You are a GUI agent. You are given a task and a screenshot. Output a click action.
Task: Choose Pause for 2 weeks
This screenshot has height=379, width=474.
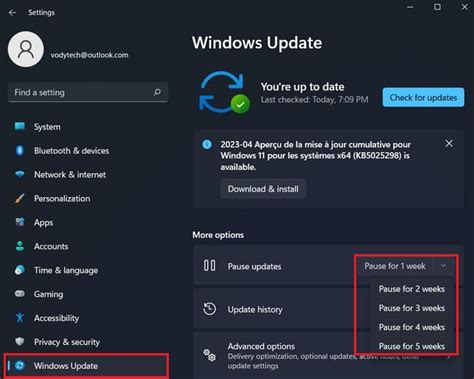[412, 289]
